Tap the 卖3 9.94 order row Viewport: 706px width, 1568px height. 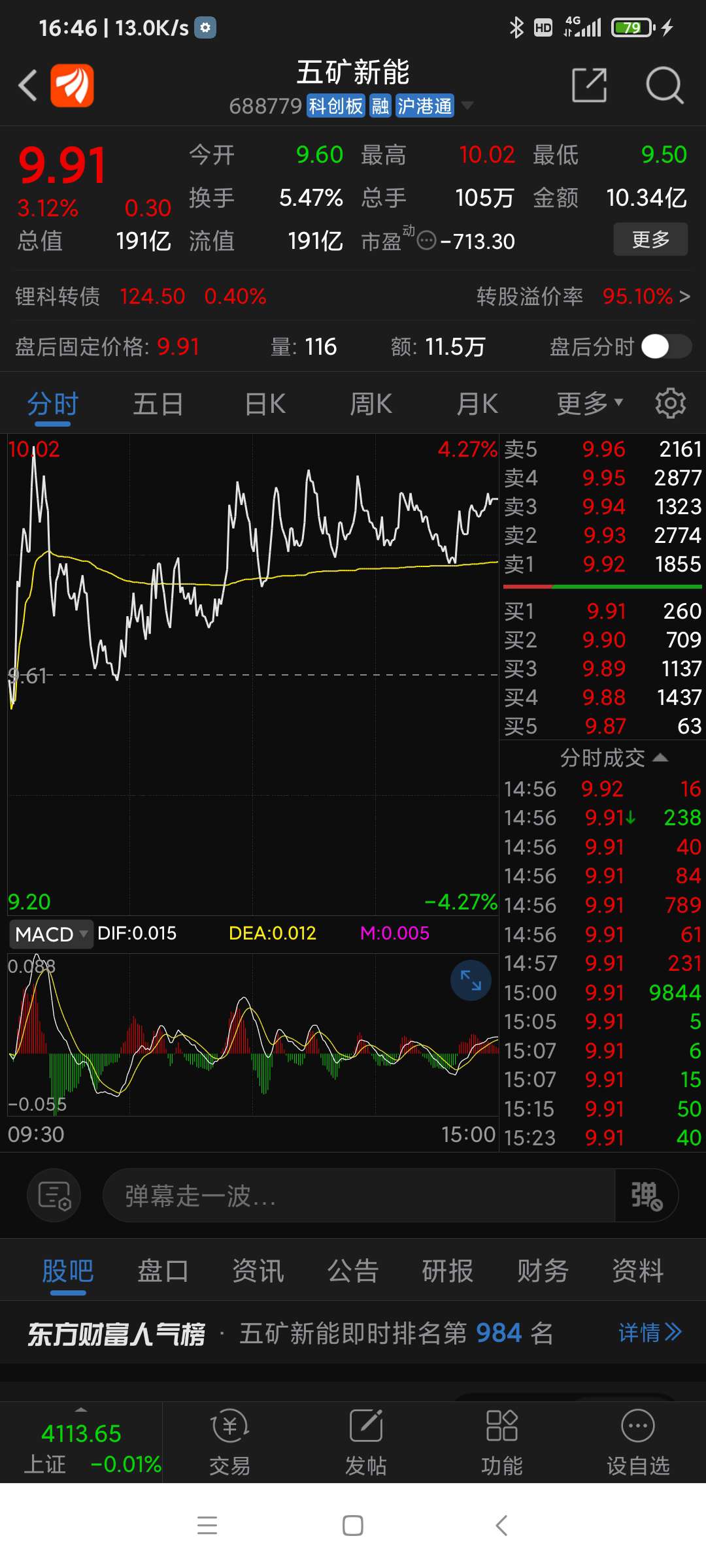tap(602, 506)
